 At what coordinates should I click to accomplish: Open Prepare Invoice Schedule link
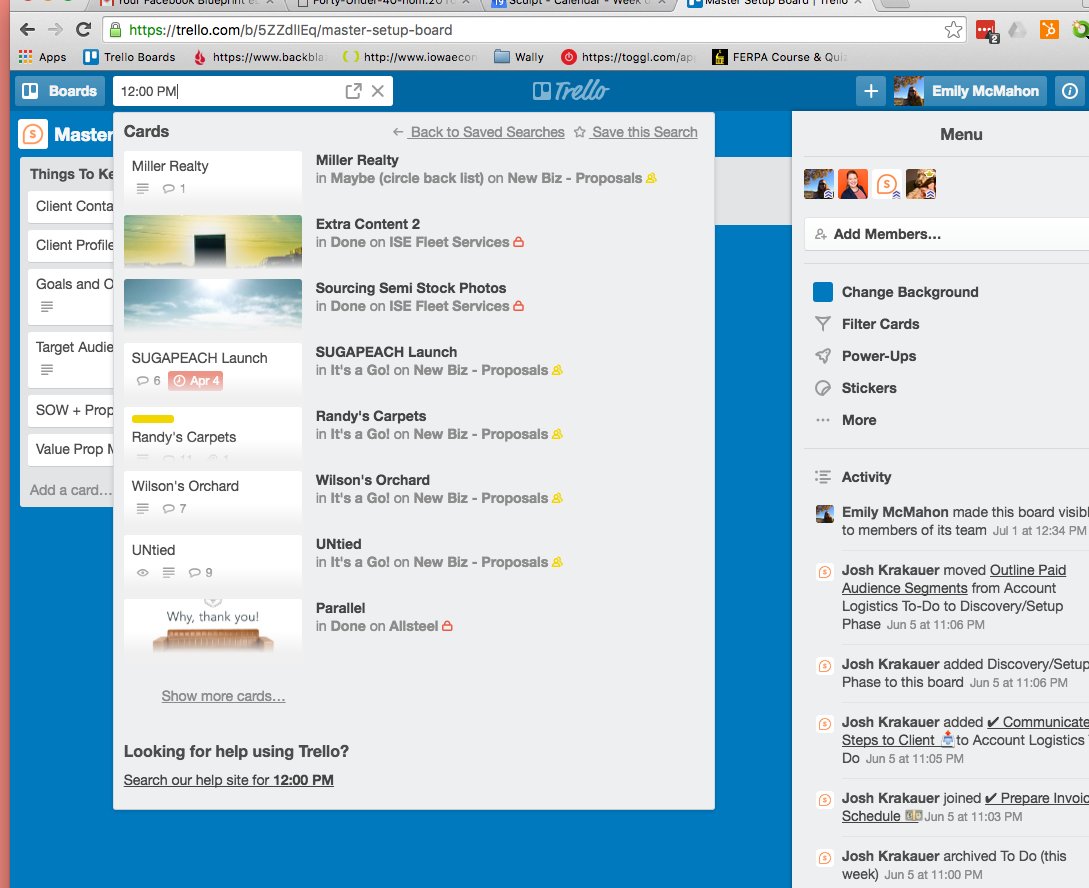966,807
